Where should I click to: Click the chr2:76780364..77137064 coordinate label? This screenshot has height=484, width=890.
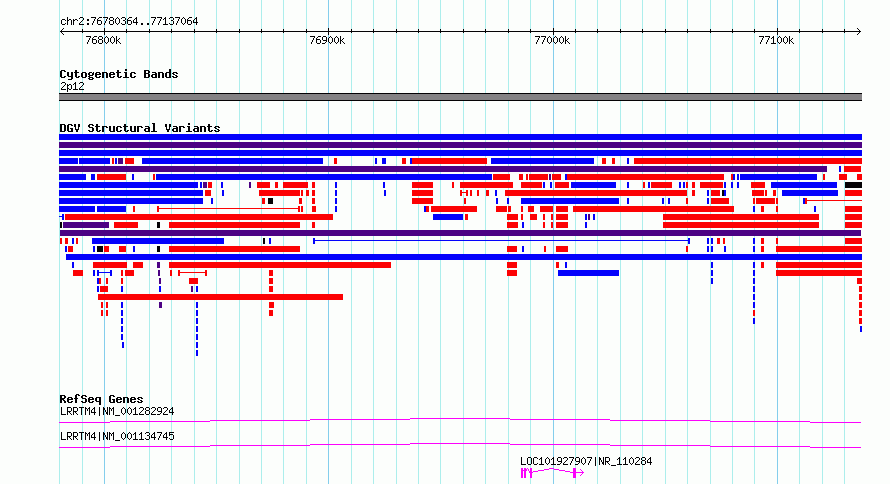point(129,22)
